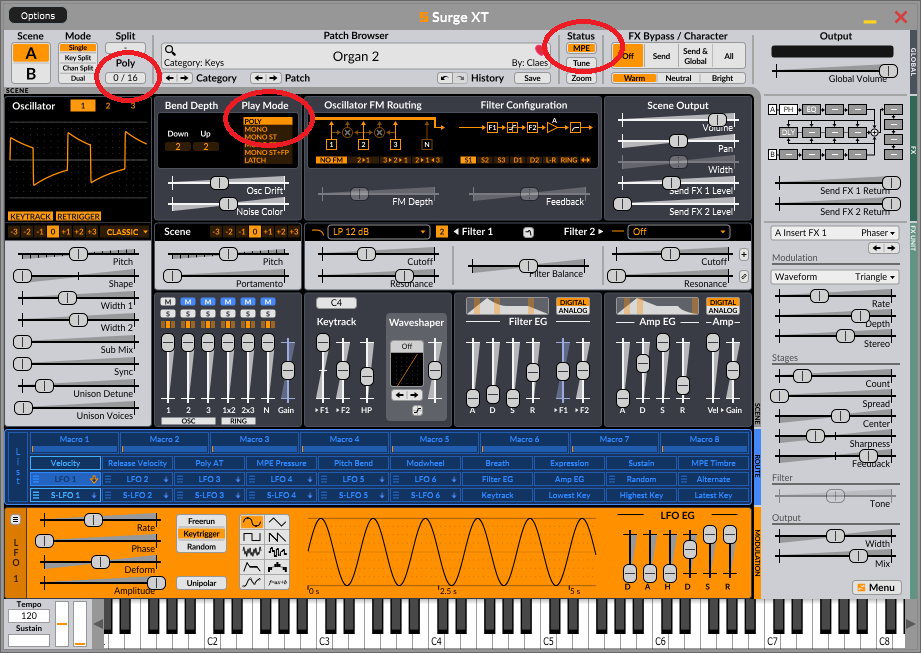921x653 pixels.
Task: Select the step sequencer LFO icon
Action: (x=277, y=567)
